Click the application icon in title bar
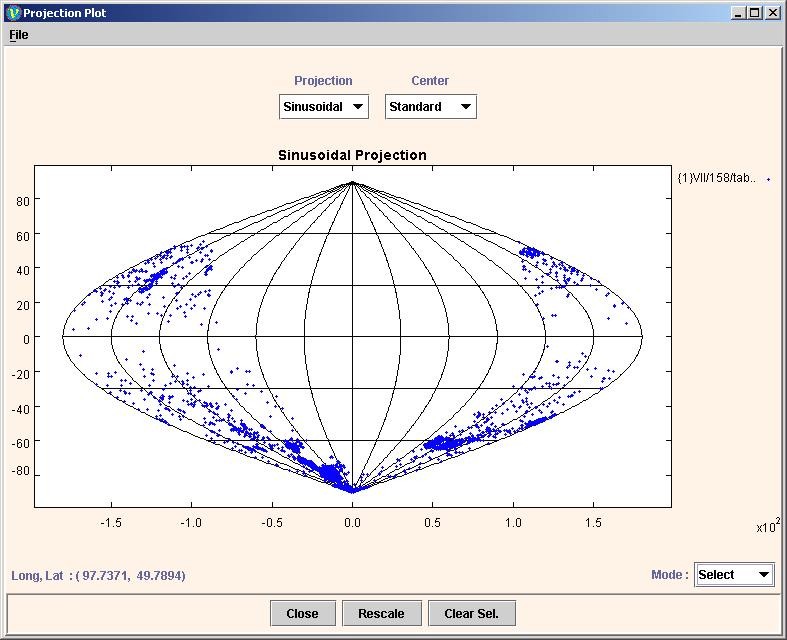This screenshot has width=787, height=640. pyautogui.click(x=13, y=13)
